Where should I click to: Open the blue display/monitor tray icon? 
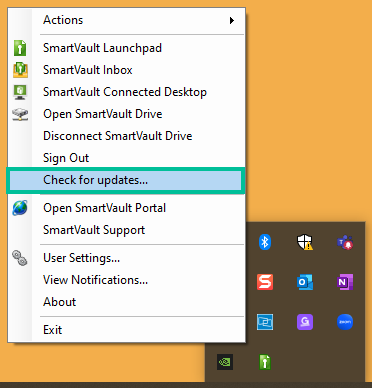coord(265,322)
